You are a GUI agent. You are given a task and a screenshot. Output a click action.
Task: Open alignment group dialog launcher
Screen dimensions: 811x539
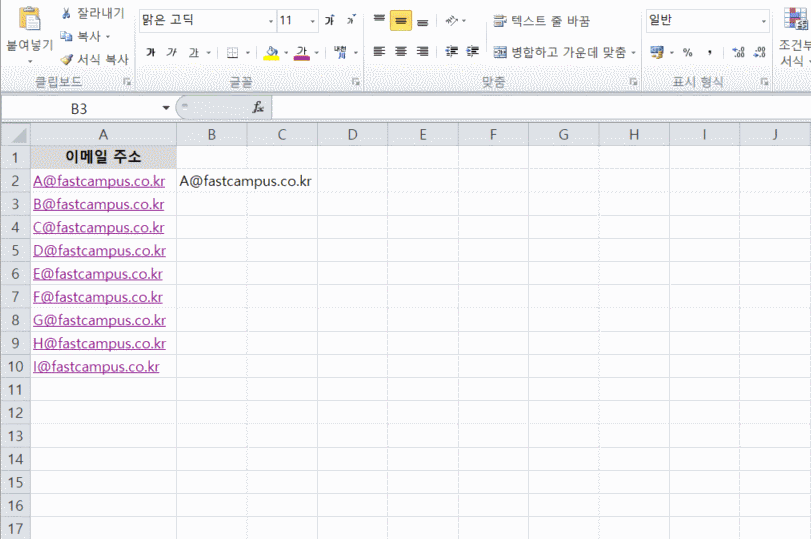coord(633,82)
